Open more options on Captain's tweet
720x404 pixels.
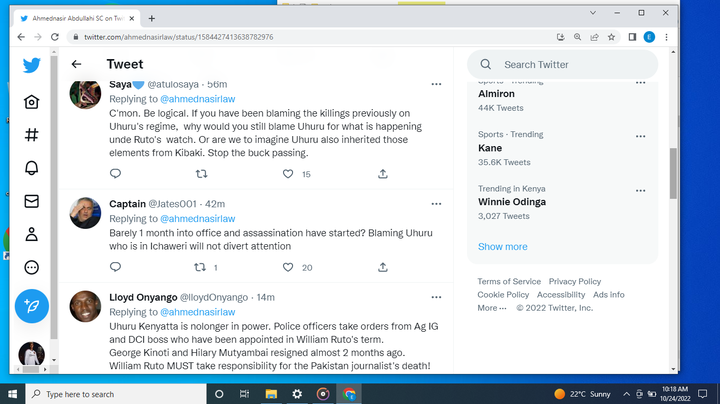(x=436, y=204)
